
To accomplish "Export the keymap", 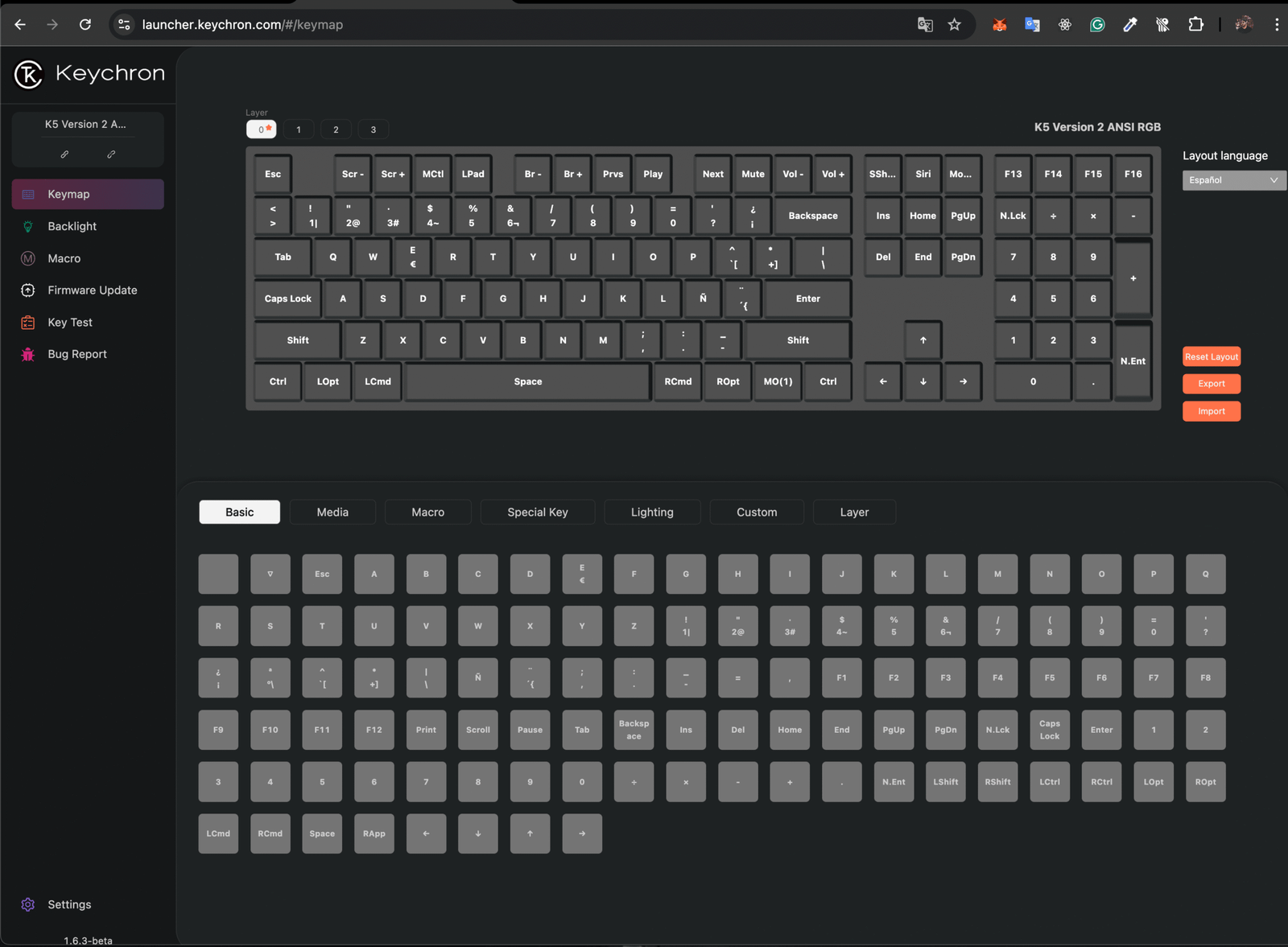I will coord(1212,384).
